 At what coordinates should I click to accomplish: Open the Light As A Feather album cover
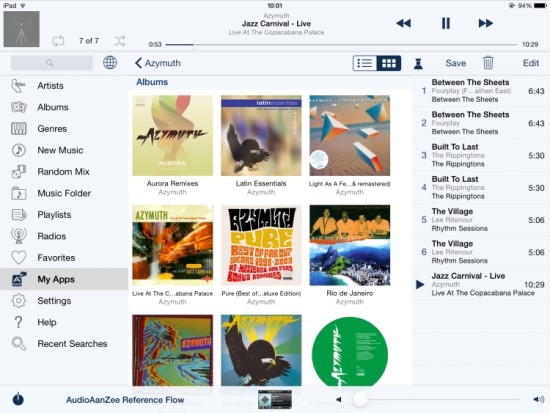coord(350,135)
